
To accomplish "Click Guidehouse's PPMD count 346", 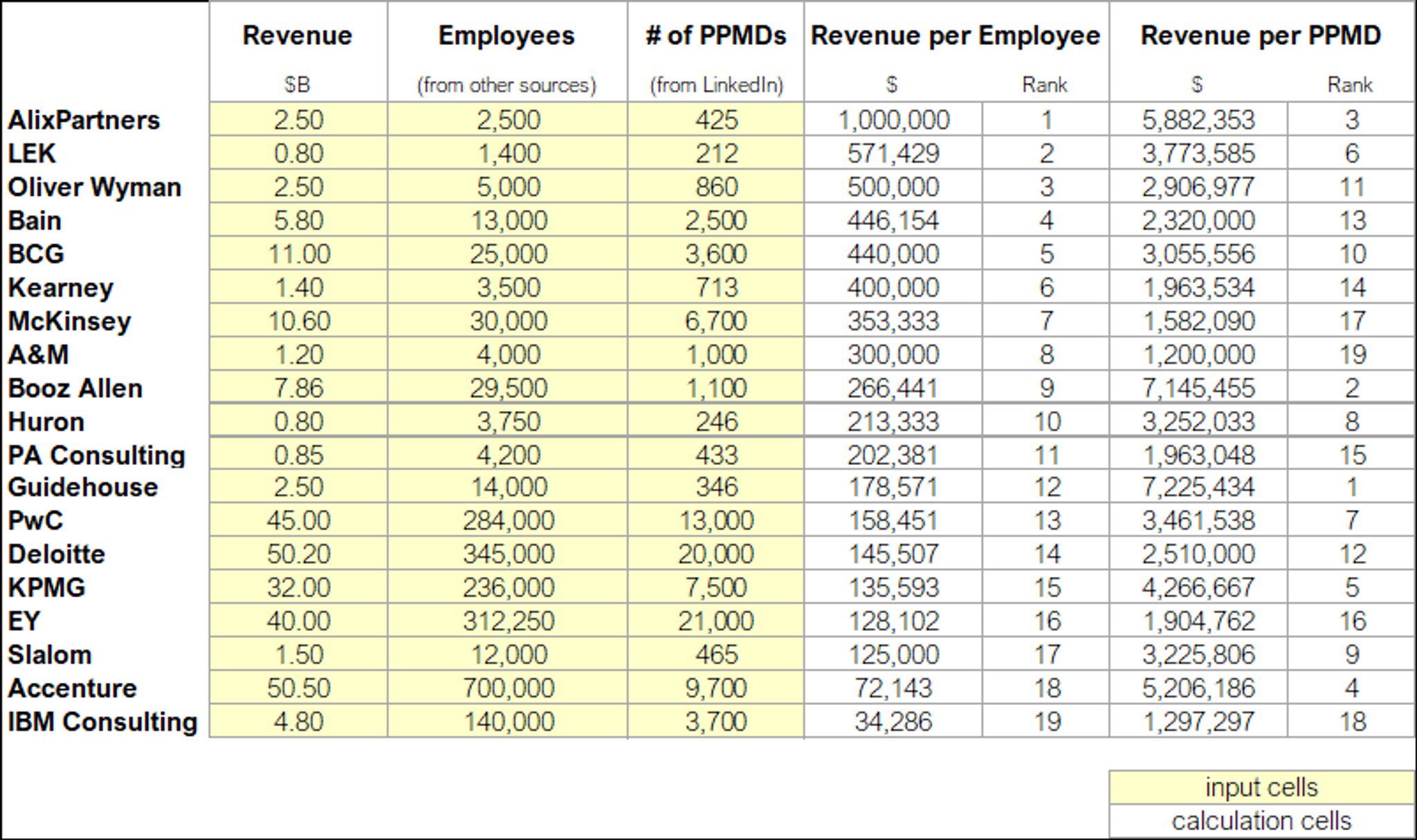I will click(x=716, y=487).
